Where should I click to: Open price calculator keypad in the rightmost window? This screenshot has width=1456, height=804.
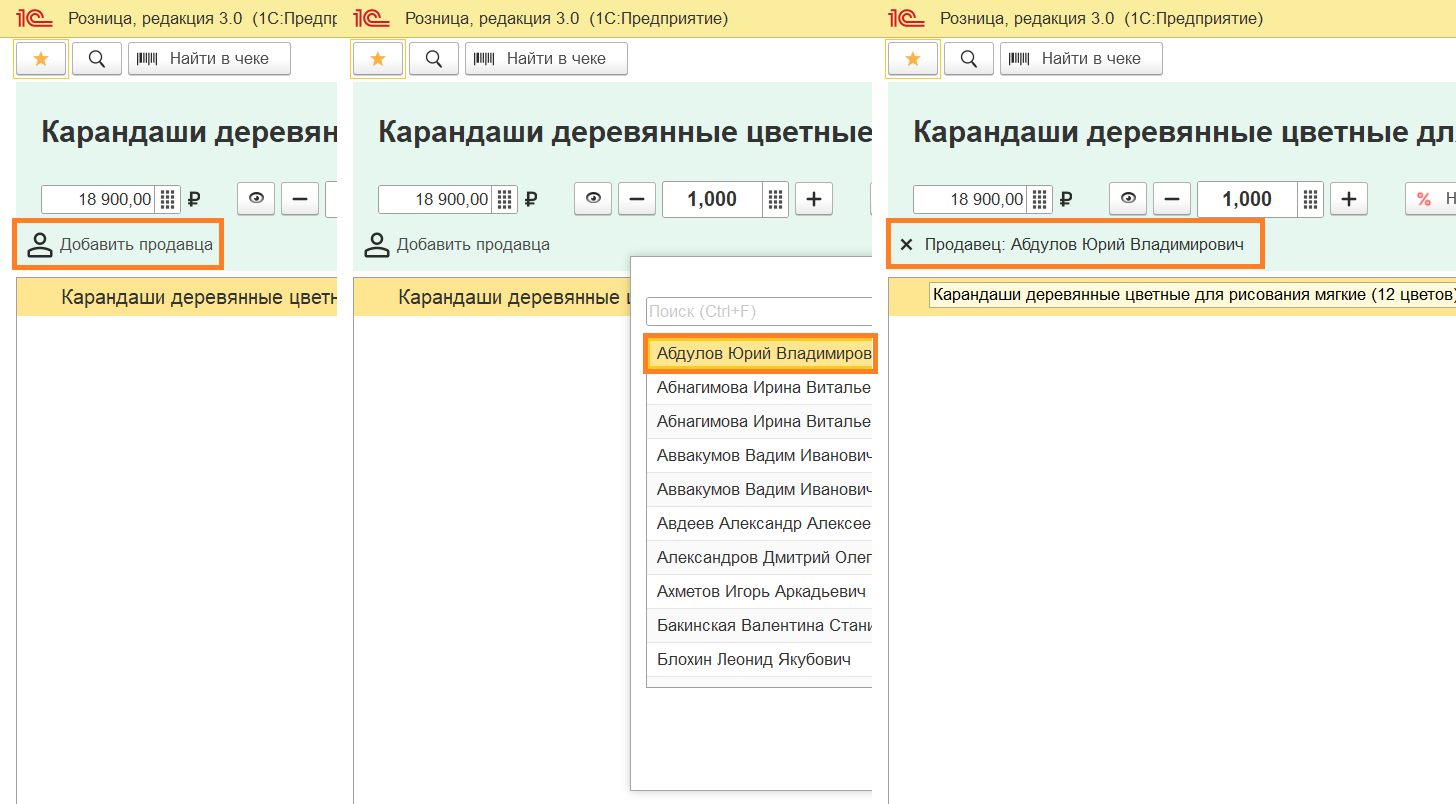point(1039,199)
